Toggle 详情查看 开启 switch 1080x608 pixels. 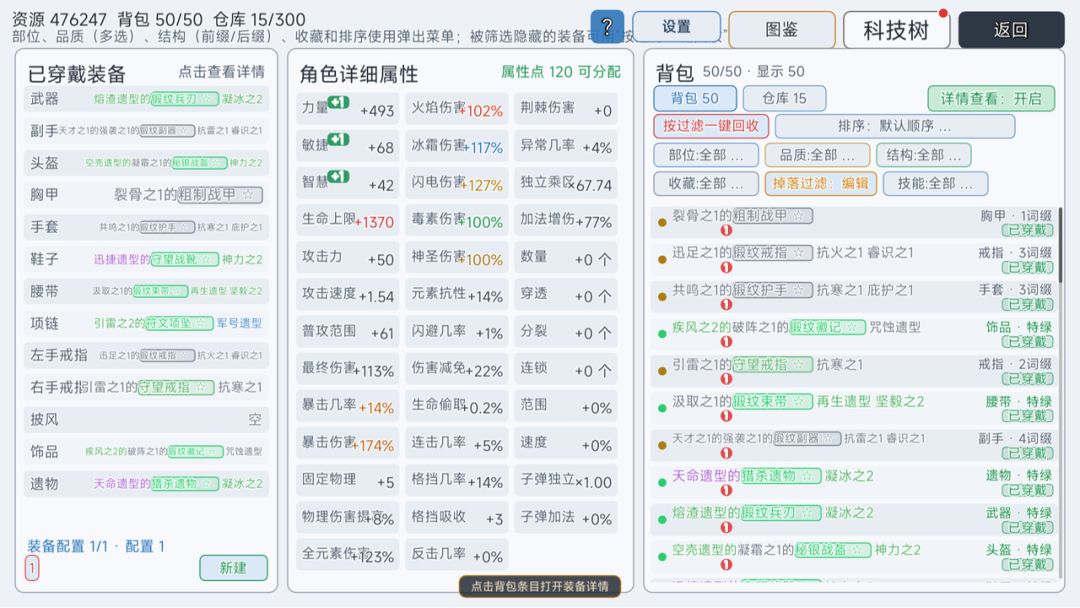[x=991, y=98]
